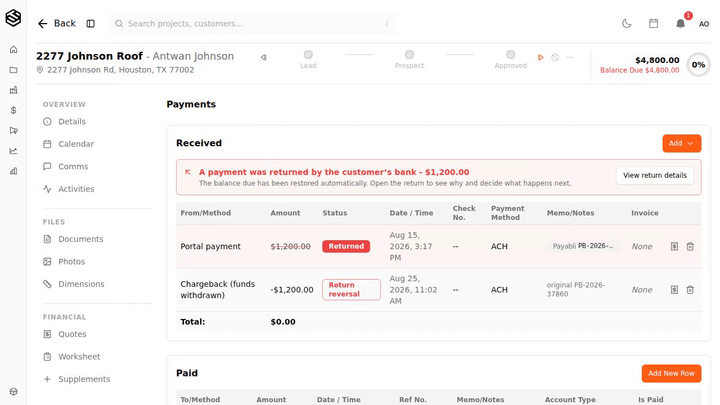Click the Total $0.00 value
Viewport: 720px width, 405px height.
pos(283,322)
